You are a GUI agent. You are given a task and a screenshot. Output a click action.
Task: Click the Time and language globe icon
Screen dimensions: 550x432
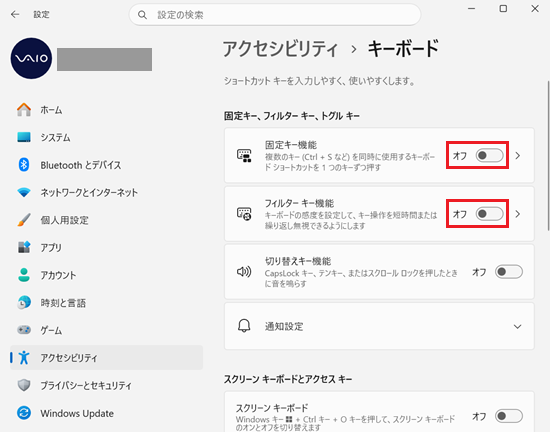pyautogui.click(x=24, y=303)
